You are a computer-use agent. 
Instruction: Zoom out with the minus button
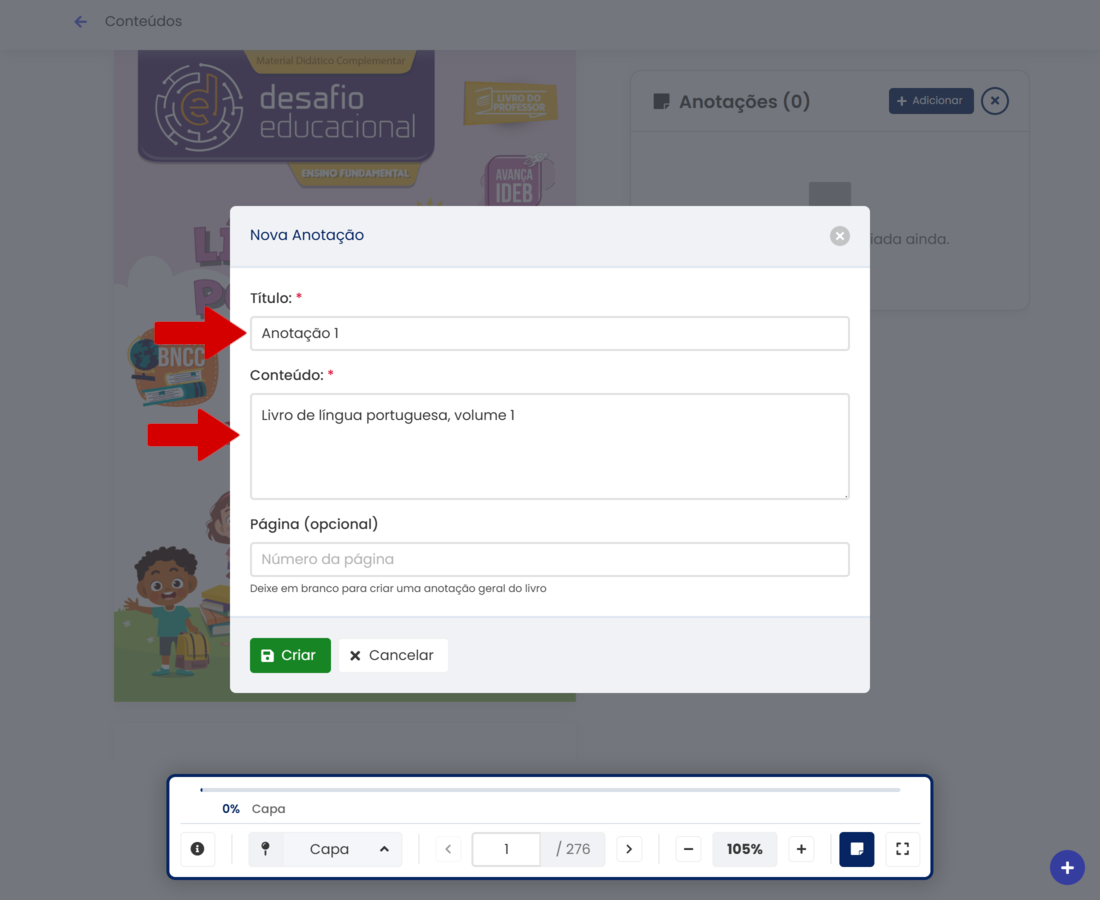point(688,849)
